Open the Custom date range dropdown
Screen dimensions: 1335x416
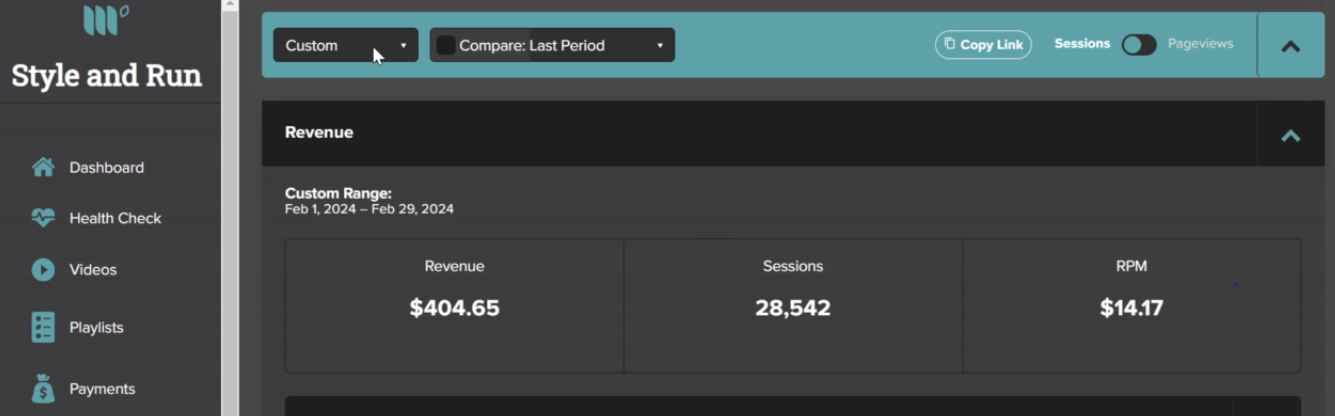[346, 45]
